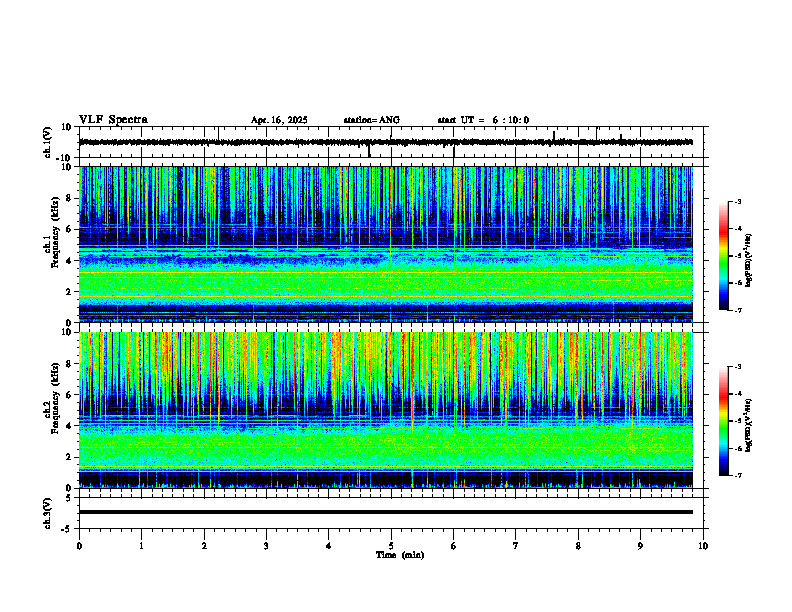Click the "7" tick on the time axis
Image resolution: width=792 pixels, height=612 pixels.
click(x=516, y=546)
